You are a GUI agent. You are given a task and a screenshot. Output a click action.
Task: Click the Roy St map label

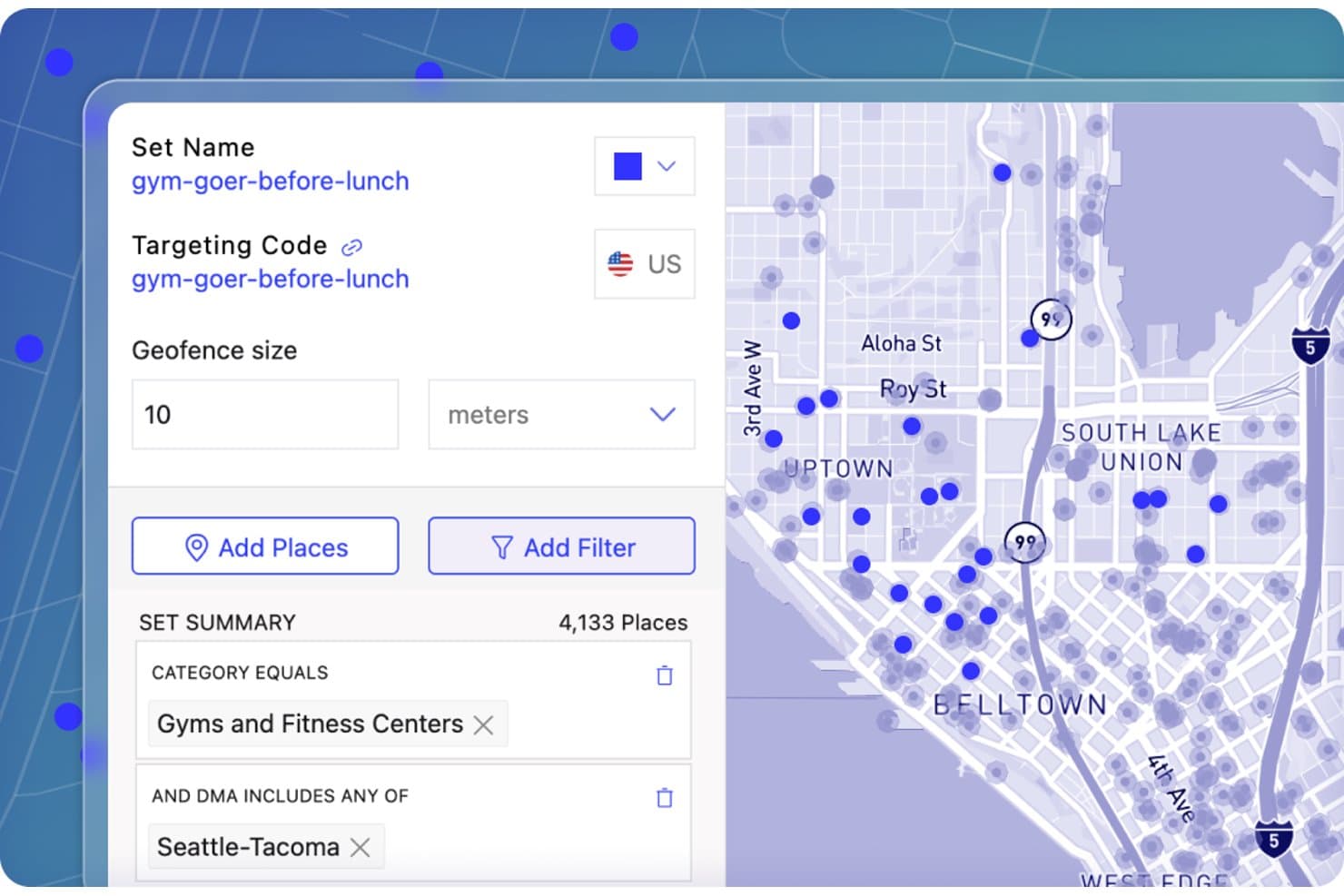click(913, 389)
